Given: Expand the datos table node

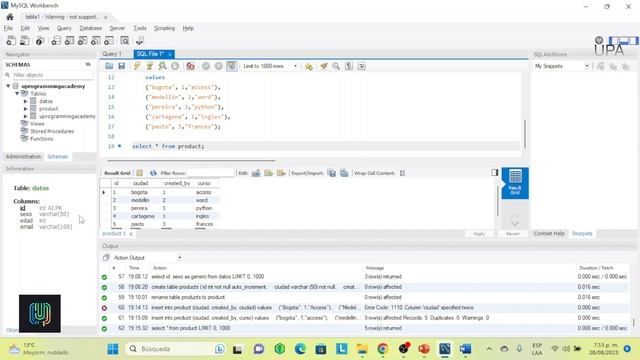Looking at the screenshot, I should [25, 101].
